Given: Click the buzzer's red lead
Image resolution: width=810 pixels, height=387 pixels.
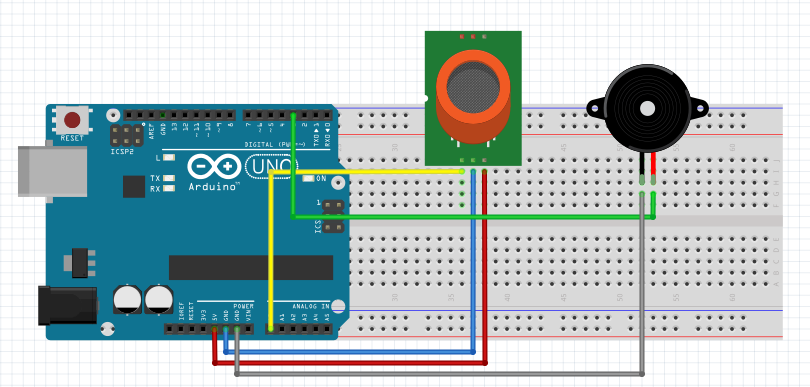Looking at the screenshot, I should coord(653,164).
